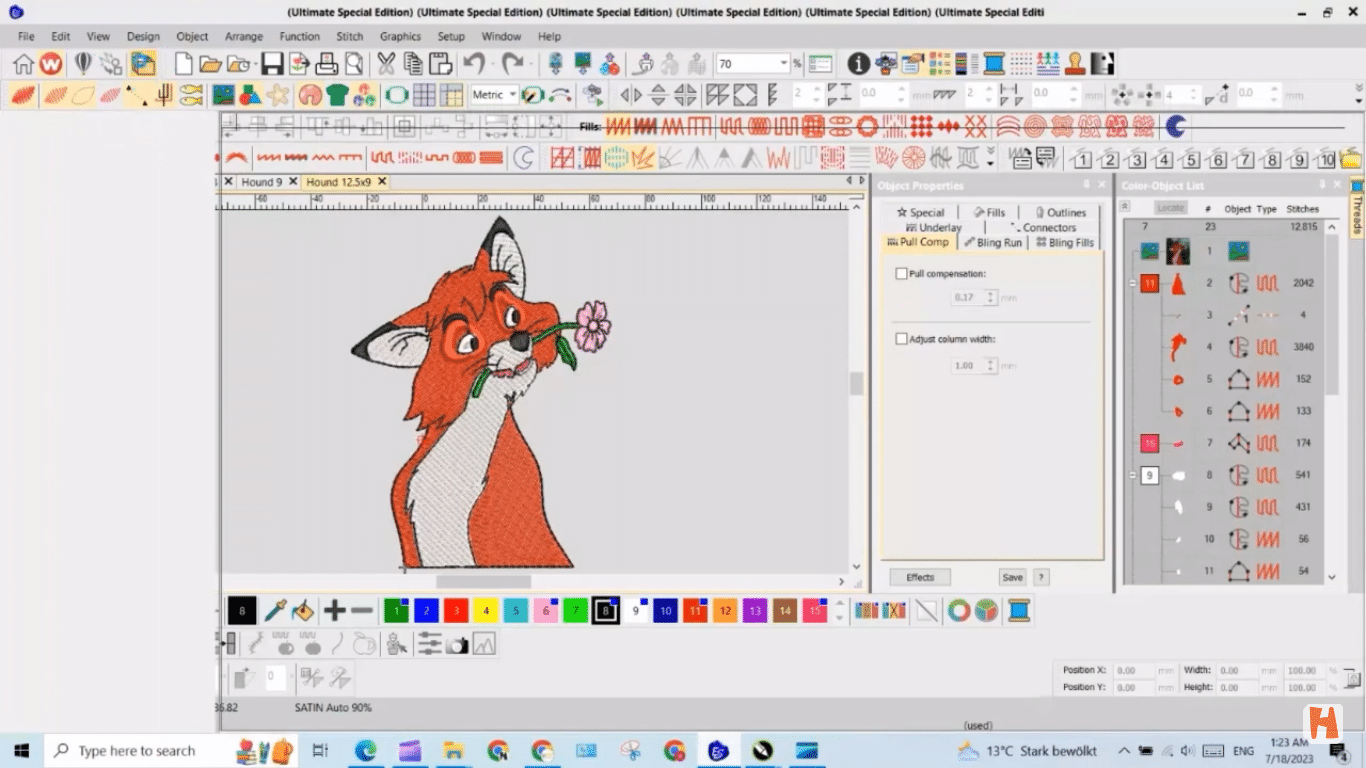This screenshot has width=1366, height=768.
Task: Collapse the color 11 group in Color-Object List
Action: [1133, 284]
